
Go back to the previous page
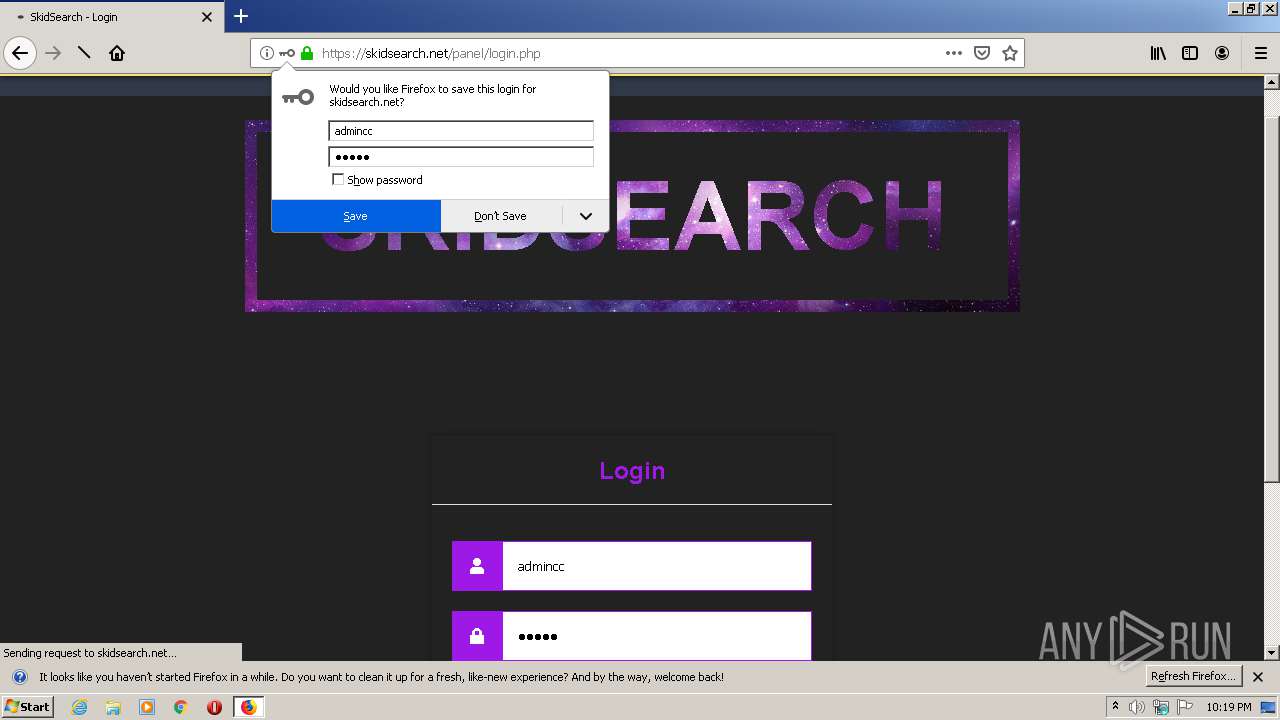pyautogui.click(x=20, y=53)
